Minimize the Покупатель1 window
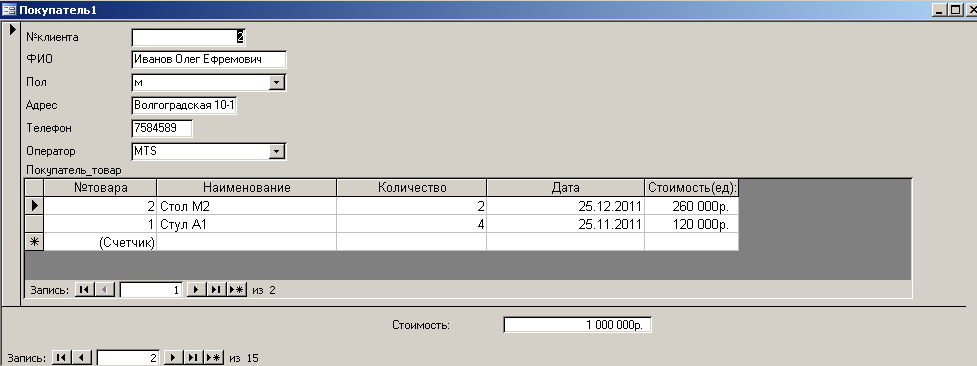The height and width of the screenshot is (366, 977). click(x=940, y=9)
